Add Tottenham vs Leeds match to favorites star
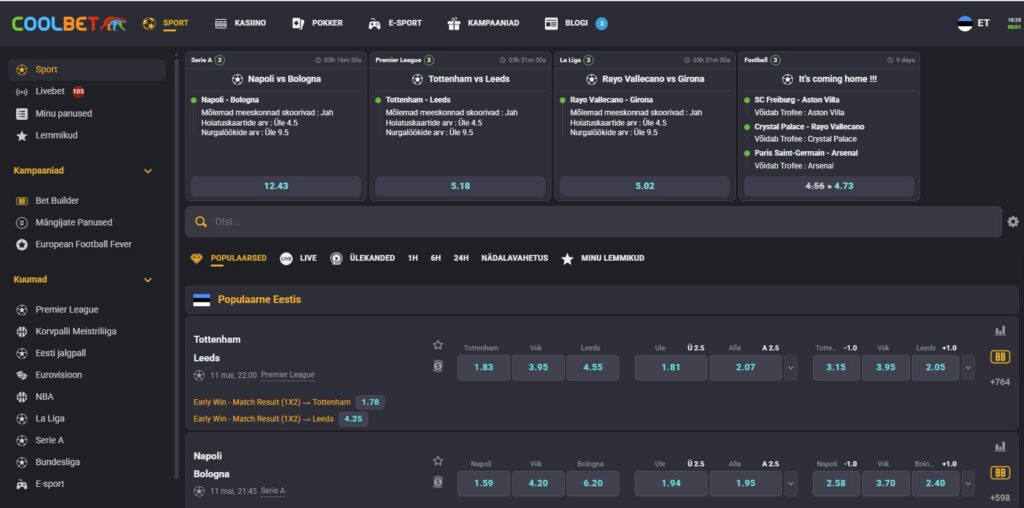 point(438,345)
